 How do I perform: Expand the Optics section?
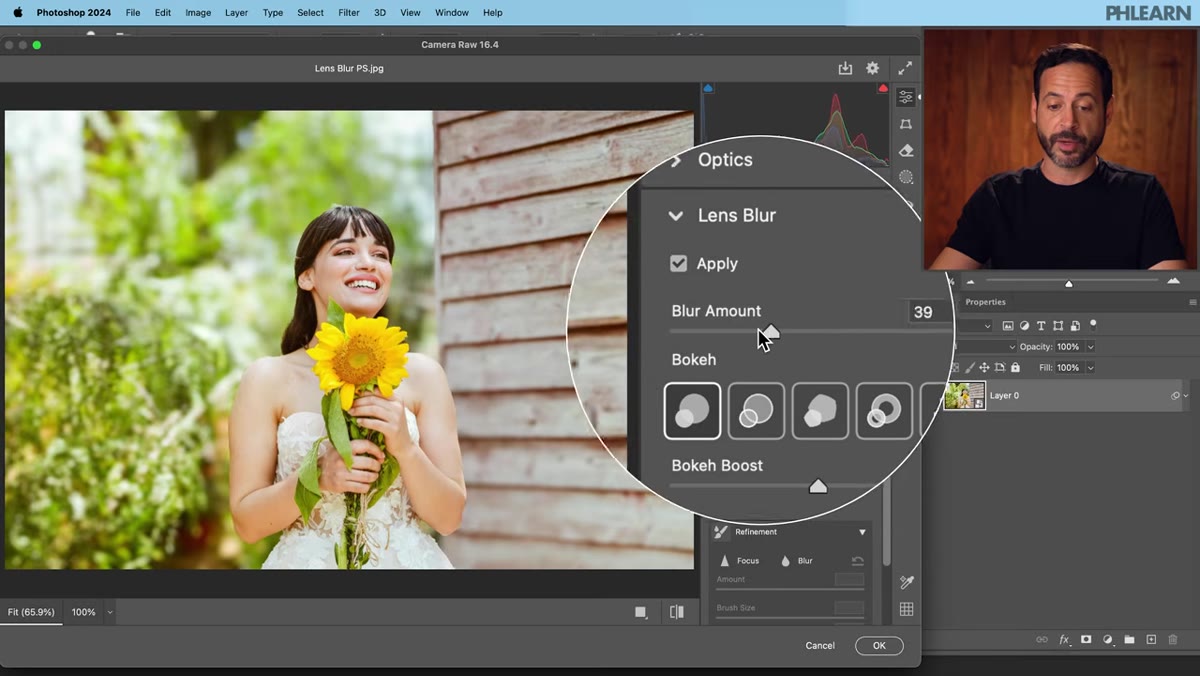click(676, 160)
